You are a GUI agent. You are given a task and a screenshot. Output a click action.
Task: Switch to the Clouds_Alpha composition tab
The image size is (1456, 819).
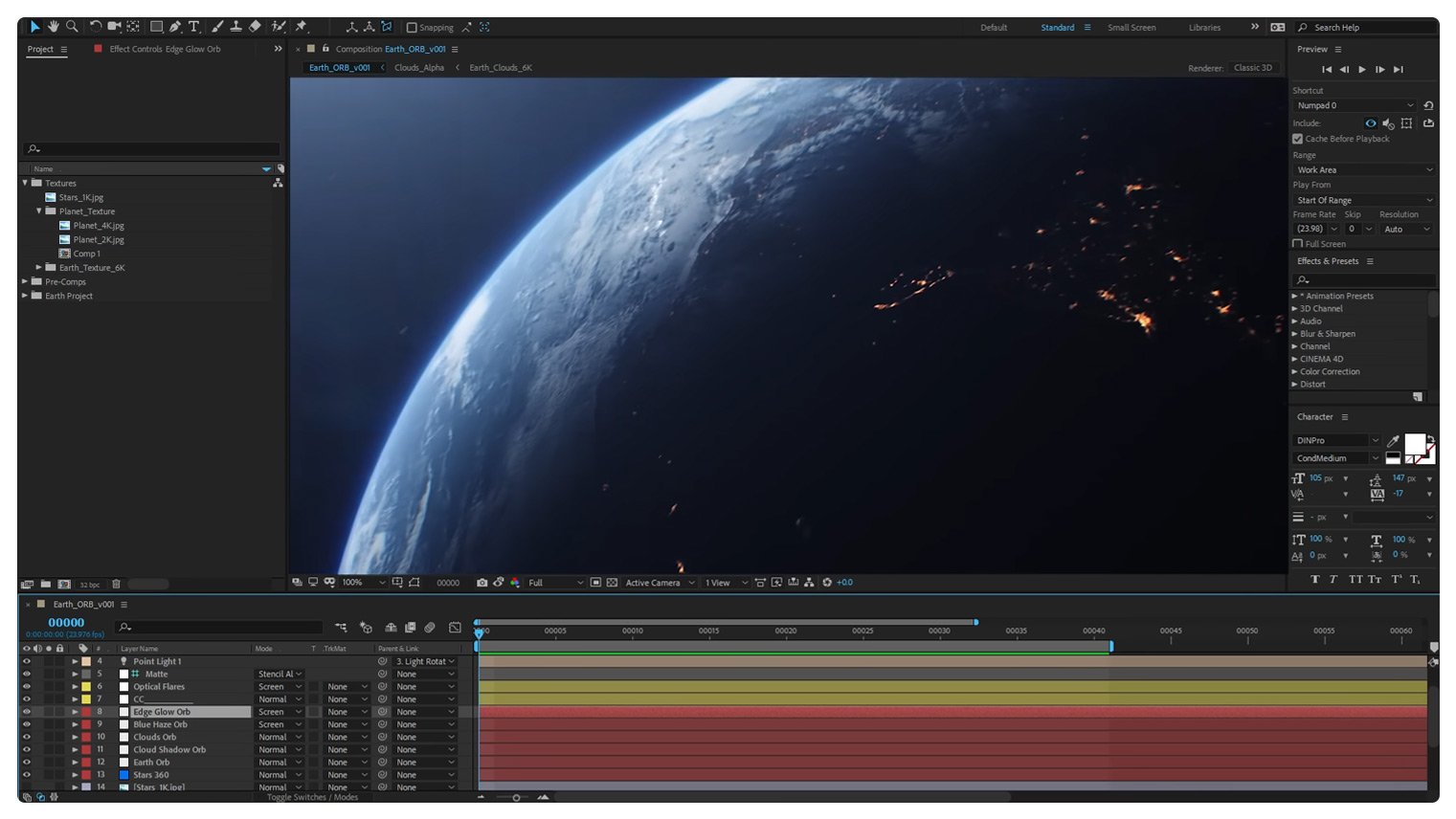click(419, 67)
